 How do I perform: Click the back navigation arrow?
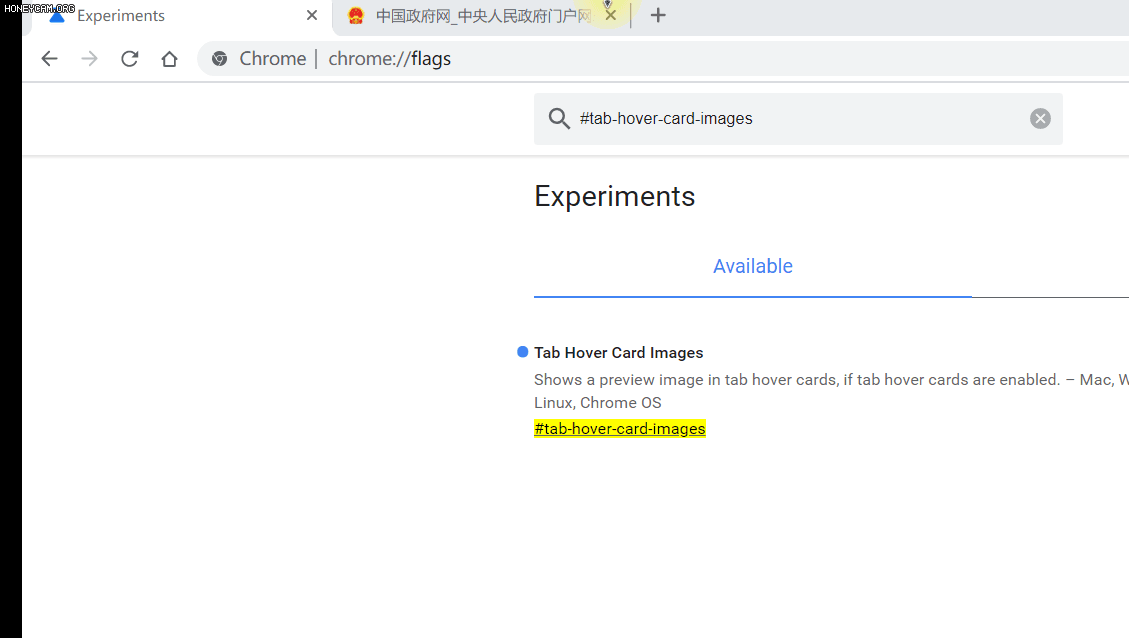49,58
